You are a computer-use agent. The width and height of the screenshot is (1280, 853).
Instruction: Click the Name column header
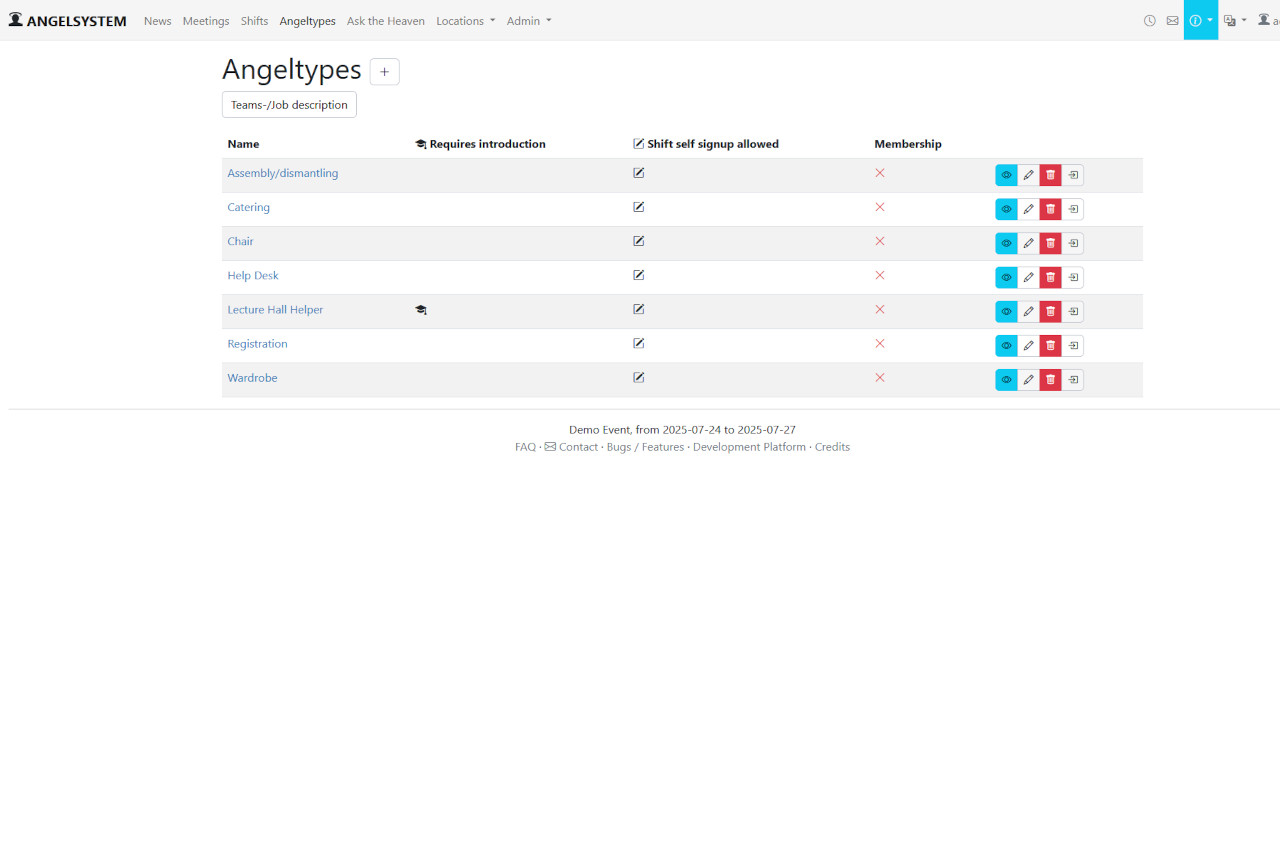pyautogui.click(x=243, y=144)
